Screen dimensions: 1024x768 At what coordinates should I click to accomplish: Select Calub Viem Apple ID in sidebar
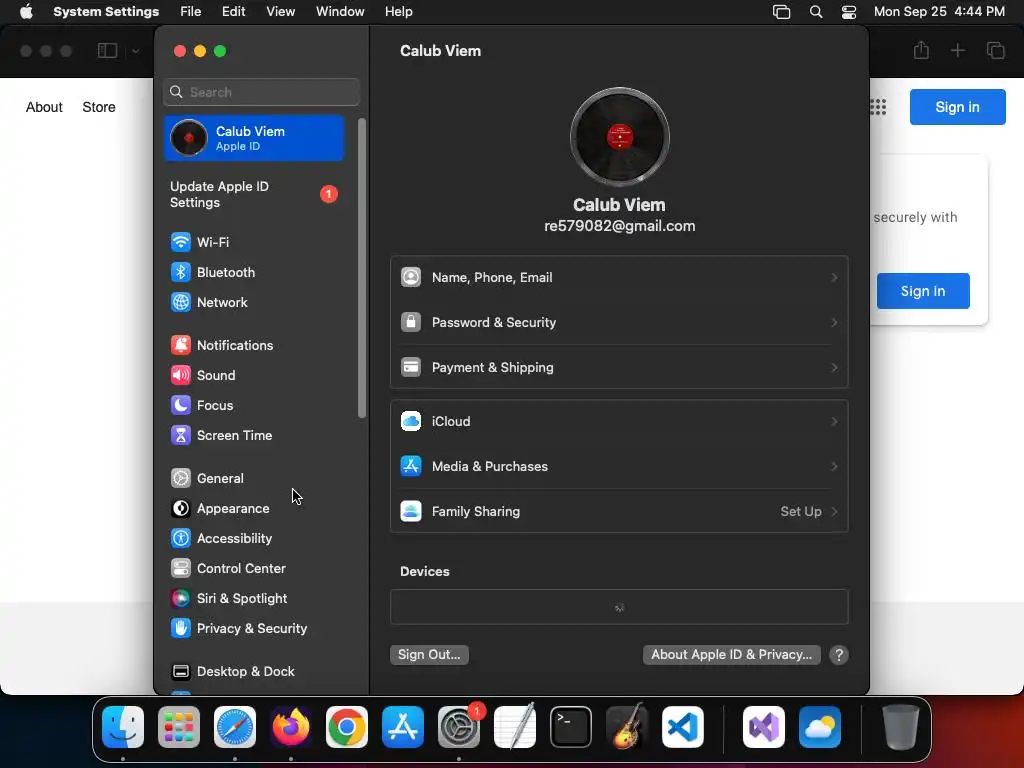coord(254,138)
